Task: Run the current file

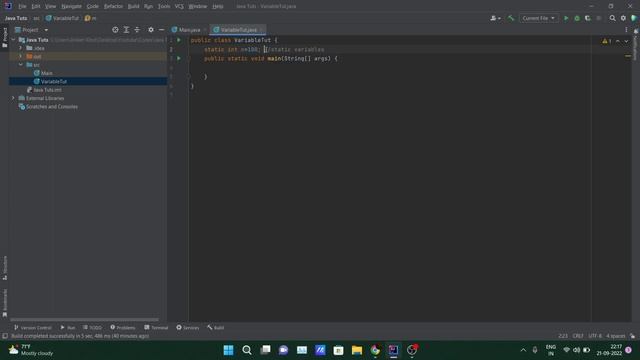Action: [x=566, y=18]
